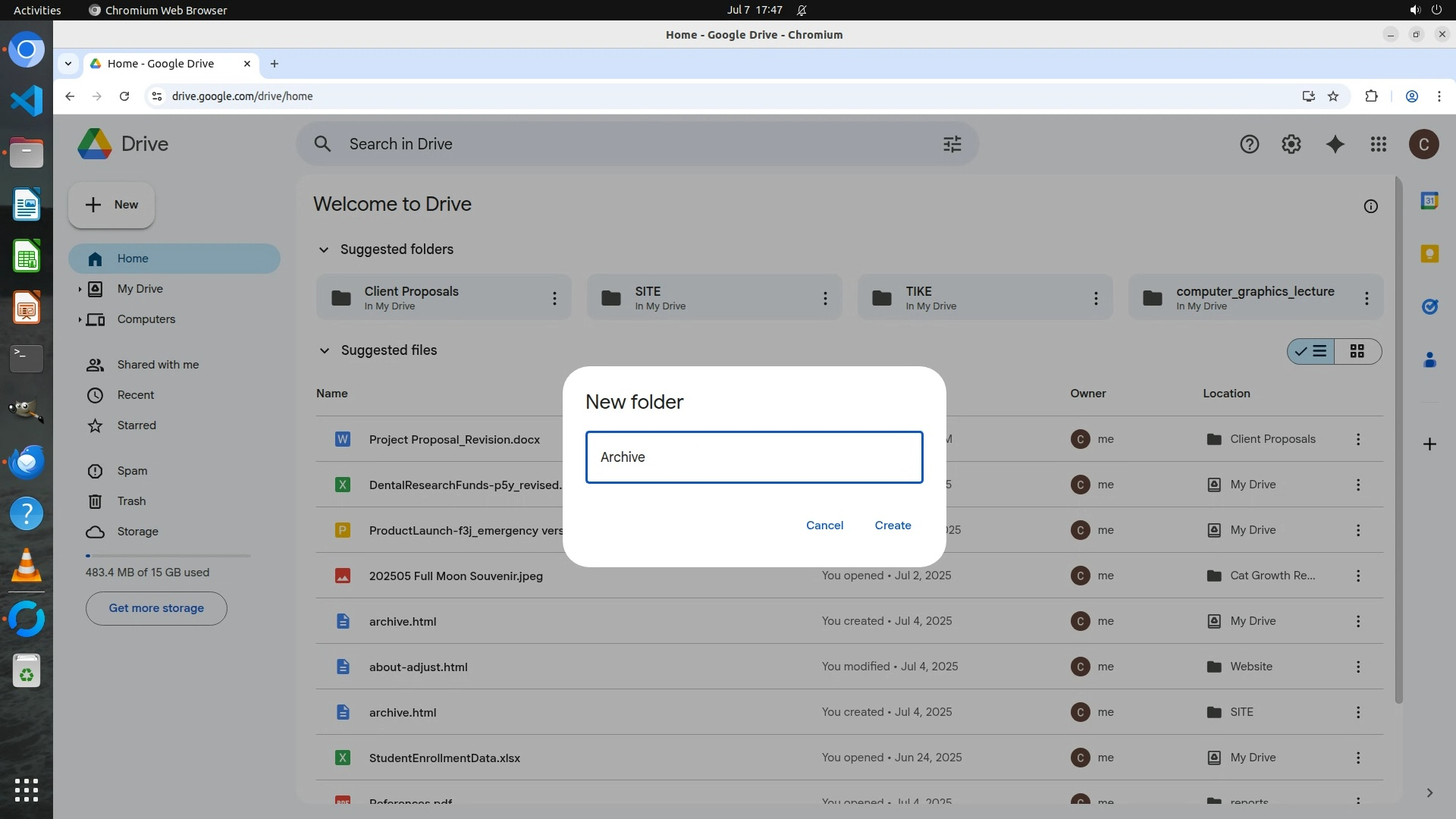Click the Gemini sparkle icon

pos(1335,144)
